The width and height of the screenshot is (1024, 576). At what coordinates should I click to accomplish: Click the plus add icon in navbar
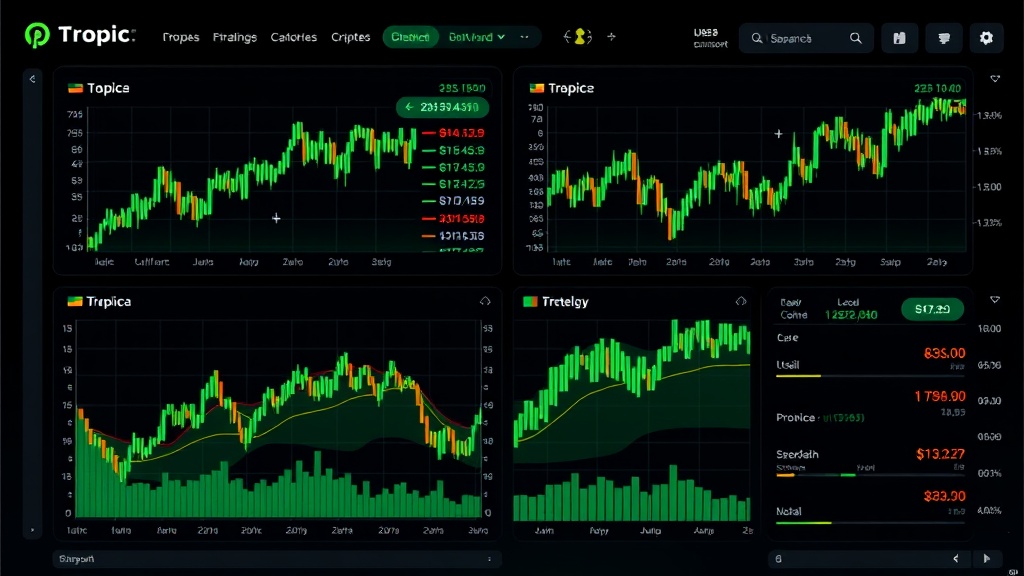[x=611, y=37]
